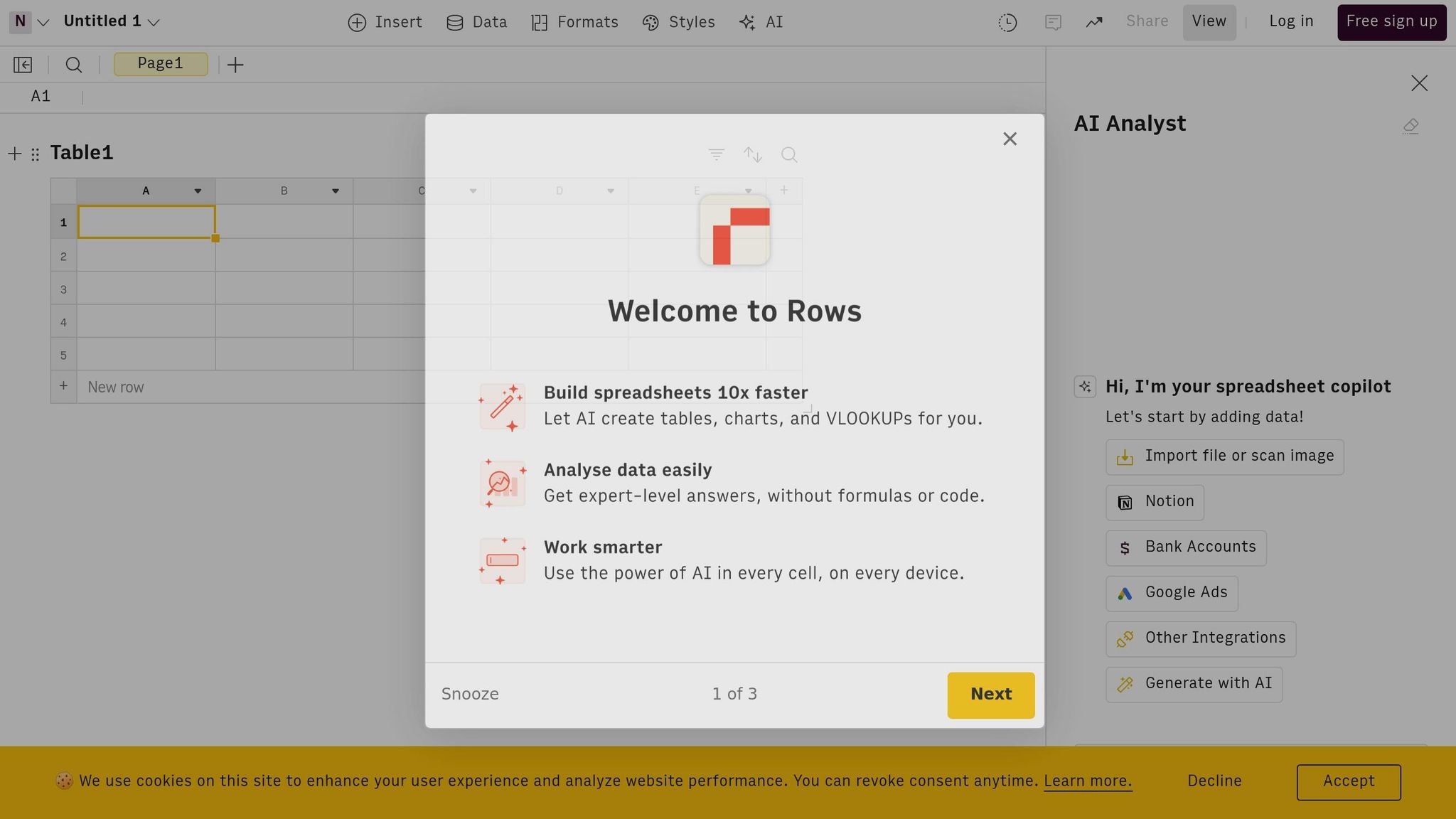The width and height of the screenshot is (1456, 819).
Task: Click Generate with AI button
Action: 1194,685
